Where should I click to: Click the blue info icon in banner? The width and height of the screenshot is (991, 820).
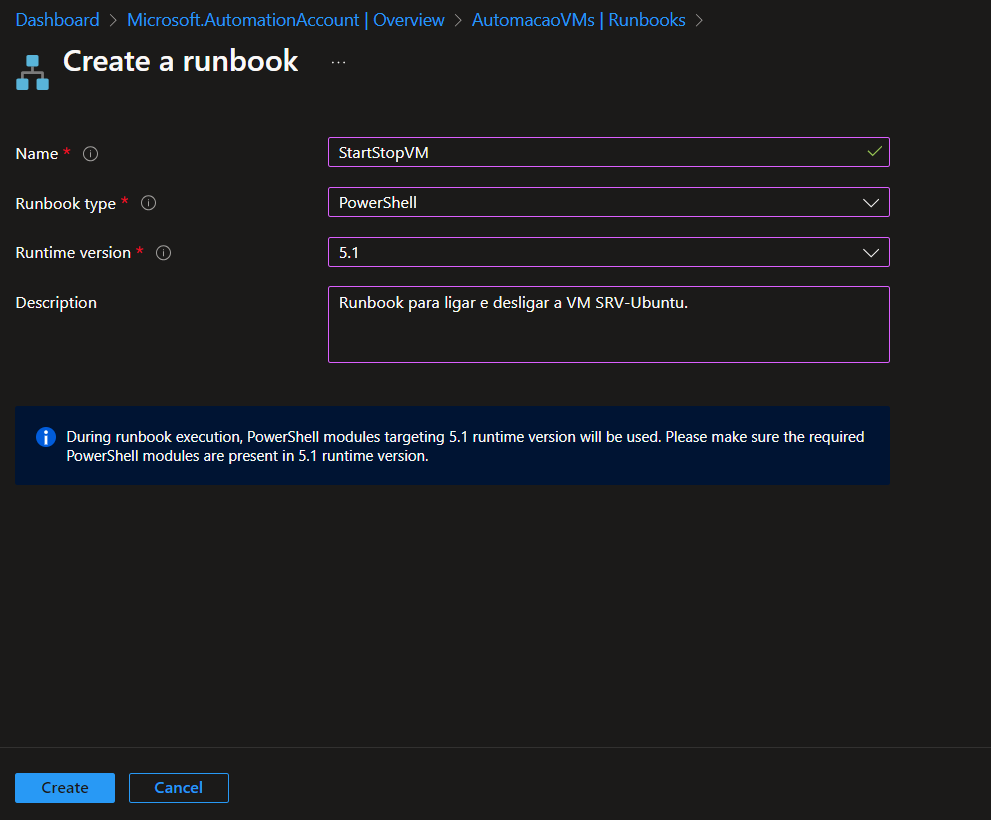coord(45,437)
